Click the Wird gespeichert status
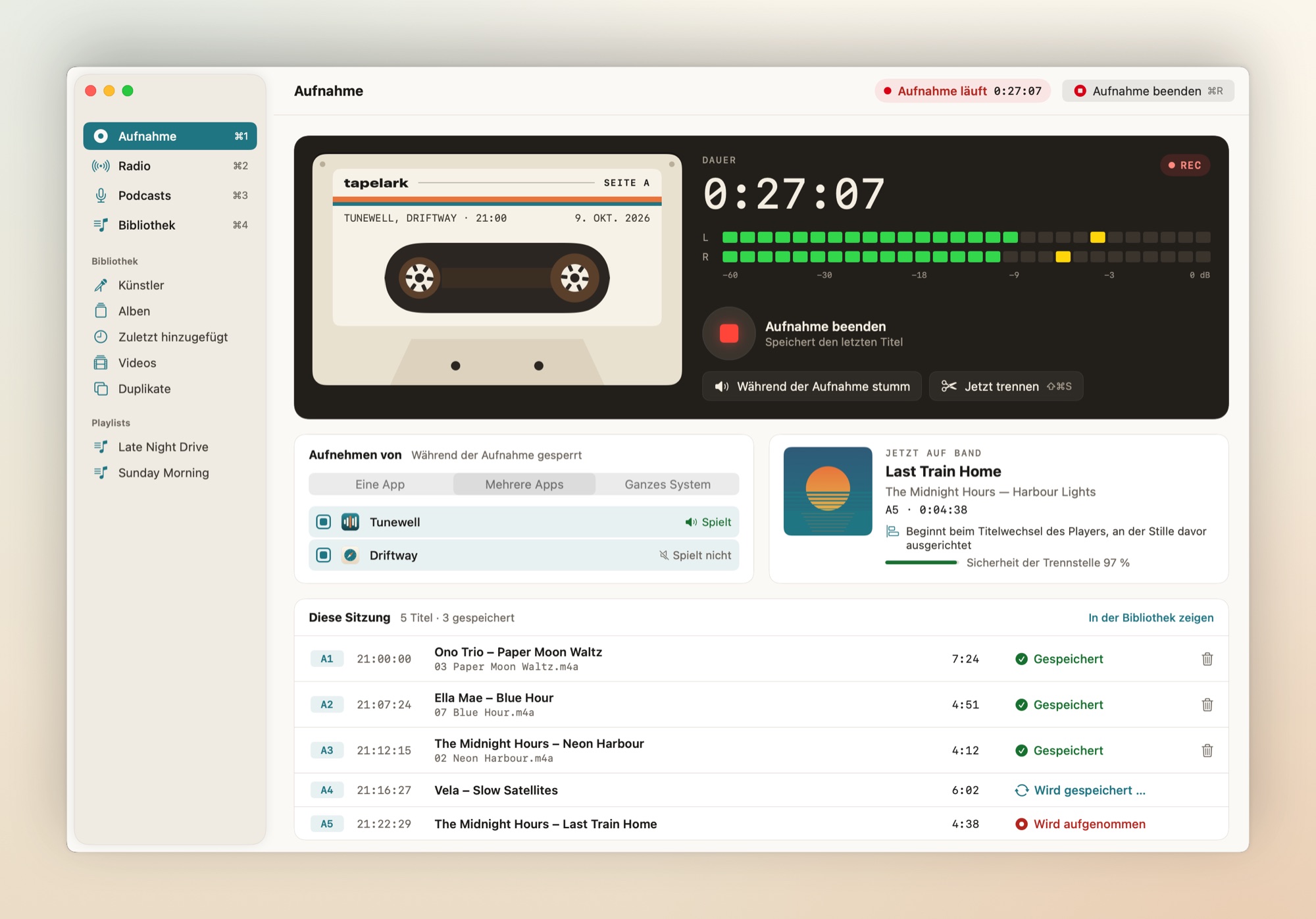Screen dimensions: 1316x919 click(x=1080, y=790)
